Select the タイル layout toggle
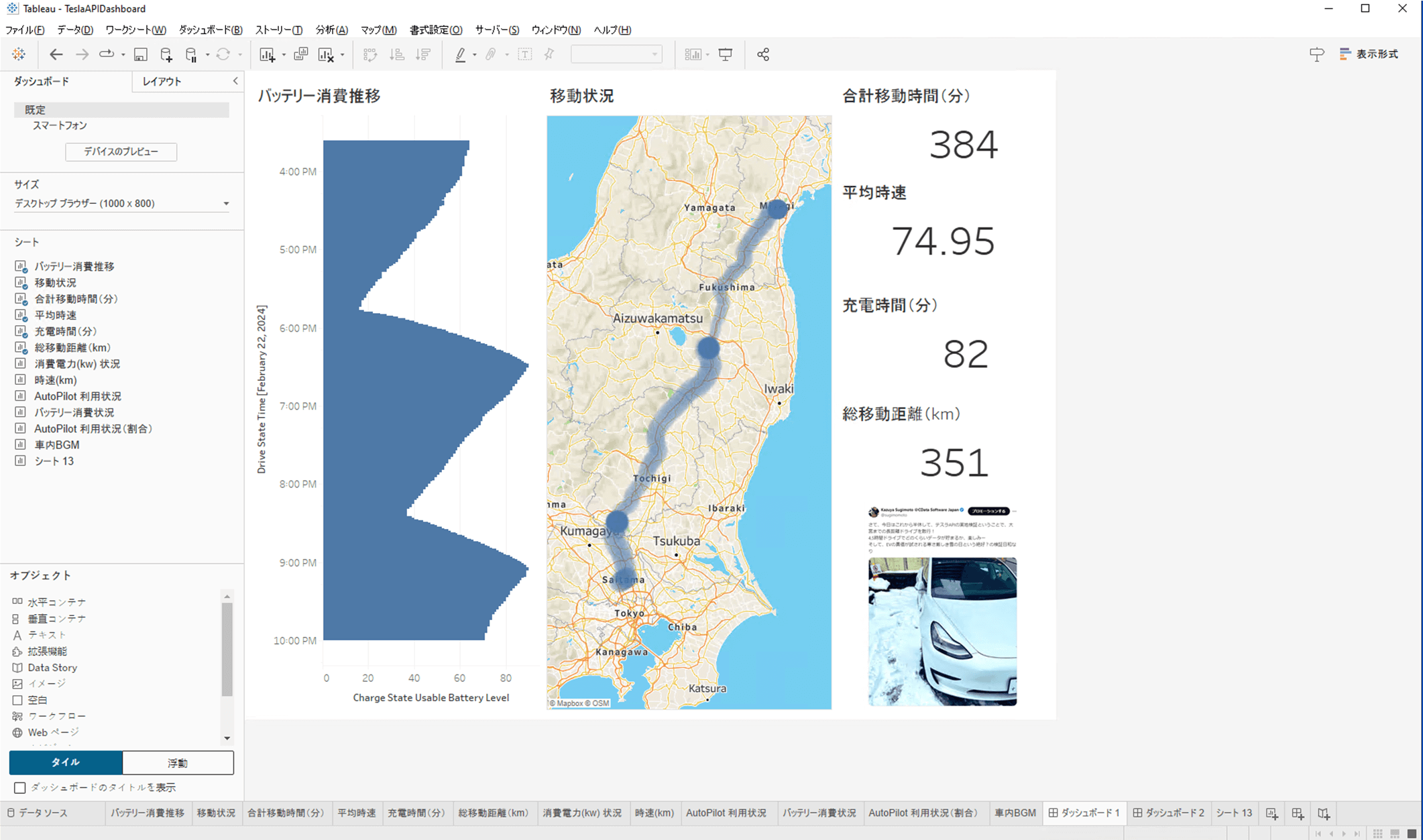Image resolution: width=1423 pixels, height=840 pixels. 66,762
